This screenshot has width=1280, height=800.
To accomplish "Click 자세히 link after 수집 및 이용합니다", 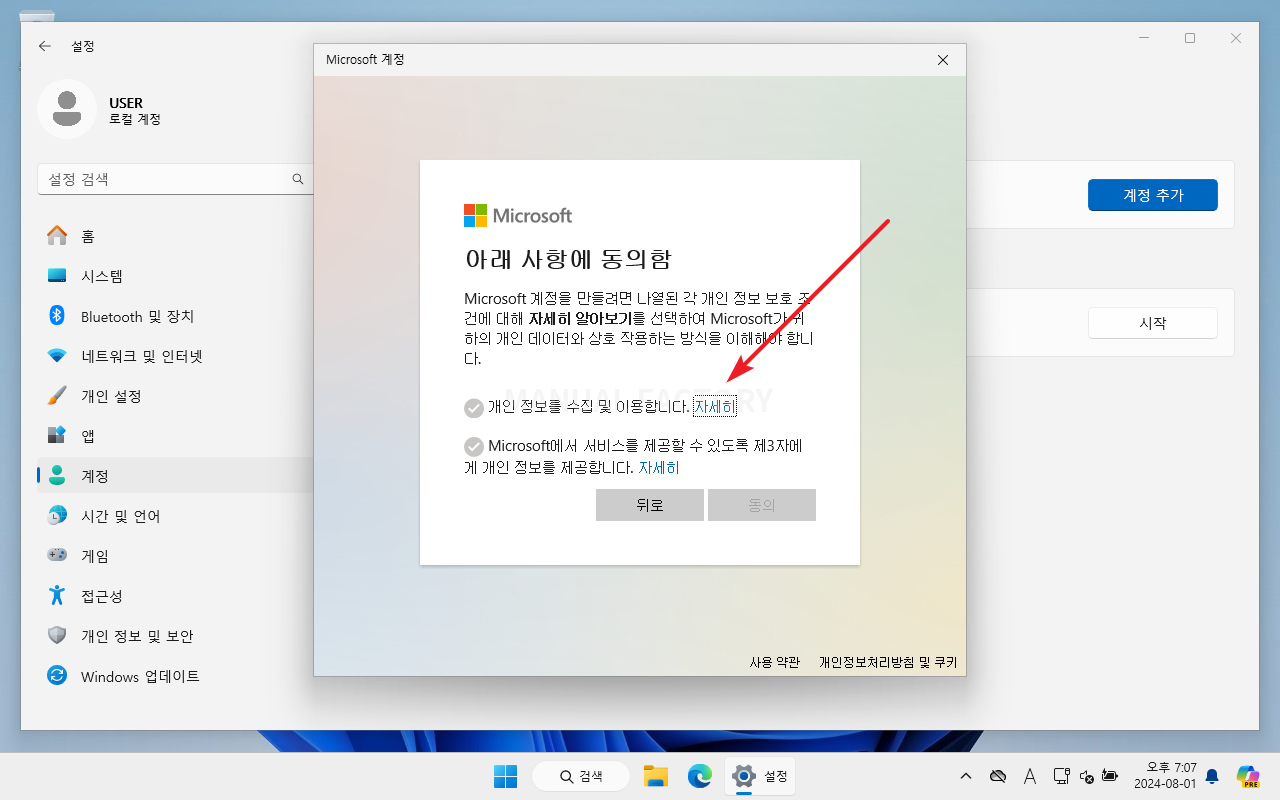I will pos(715,407).
